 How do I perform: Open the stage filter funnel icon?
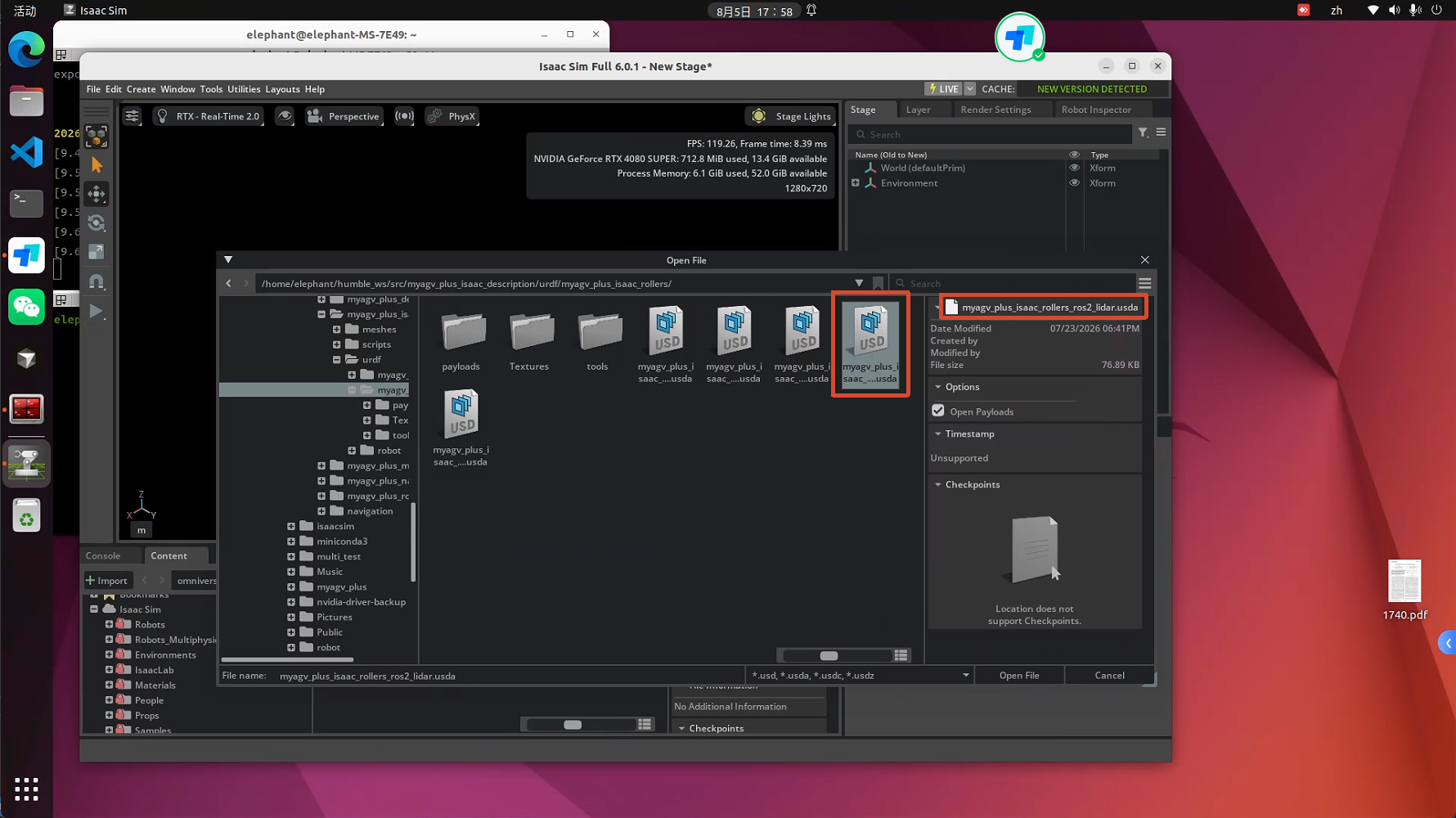pyautogui.click(x=1143, y=133)
